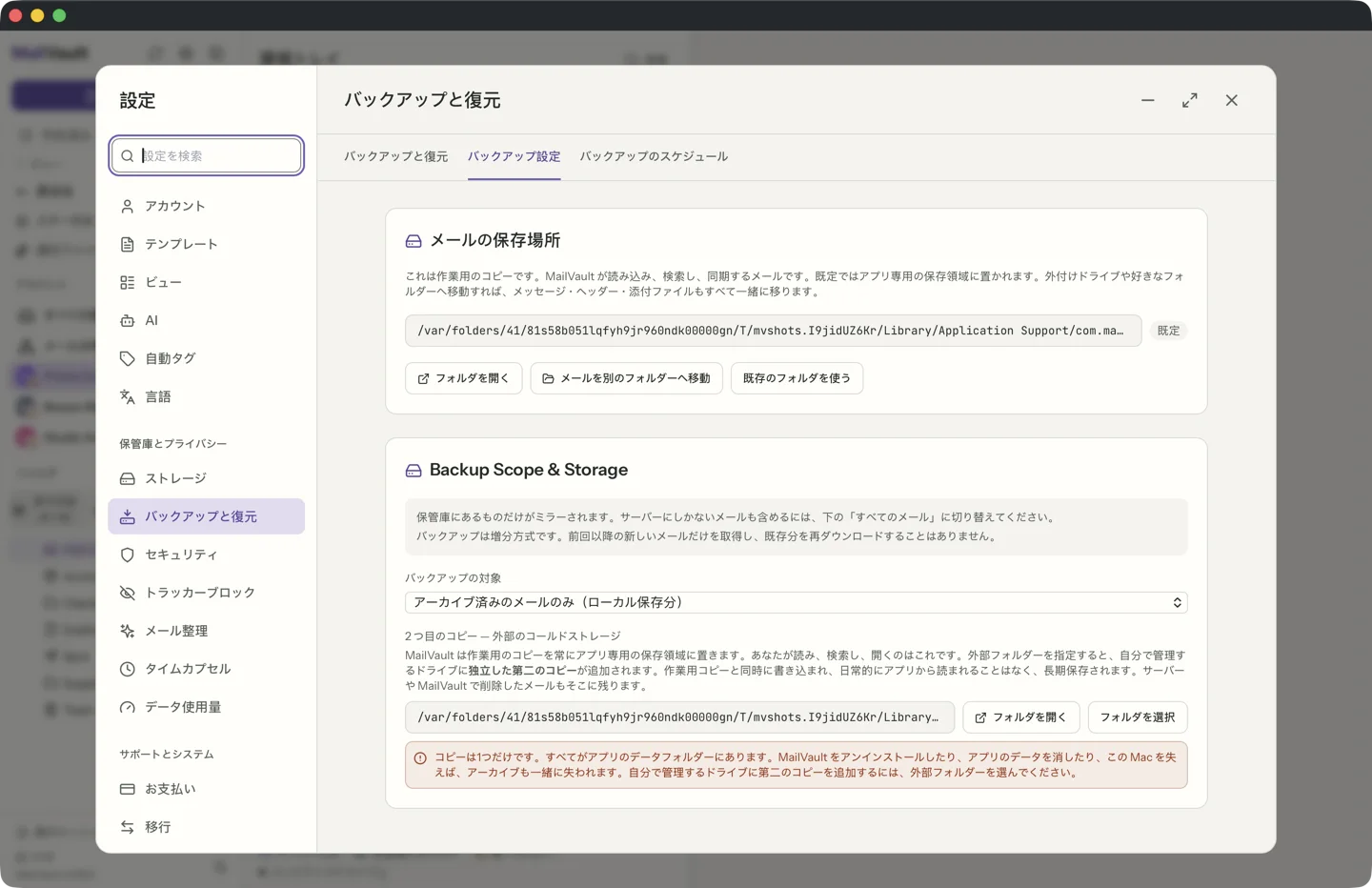Switch to バックアップと復元 tab

pyautogui.click(x=395, y=156)
